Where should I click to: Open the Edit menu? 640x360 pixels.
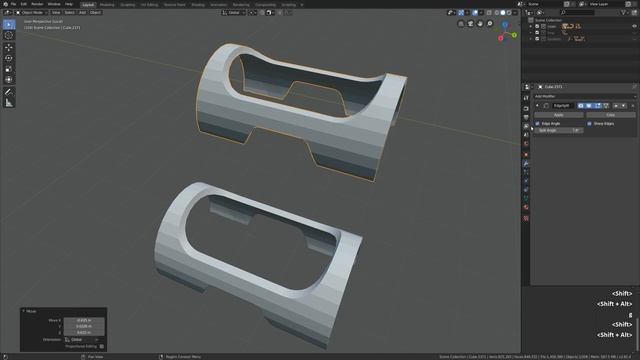23,4
